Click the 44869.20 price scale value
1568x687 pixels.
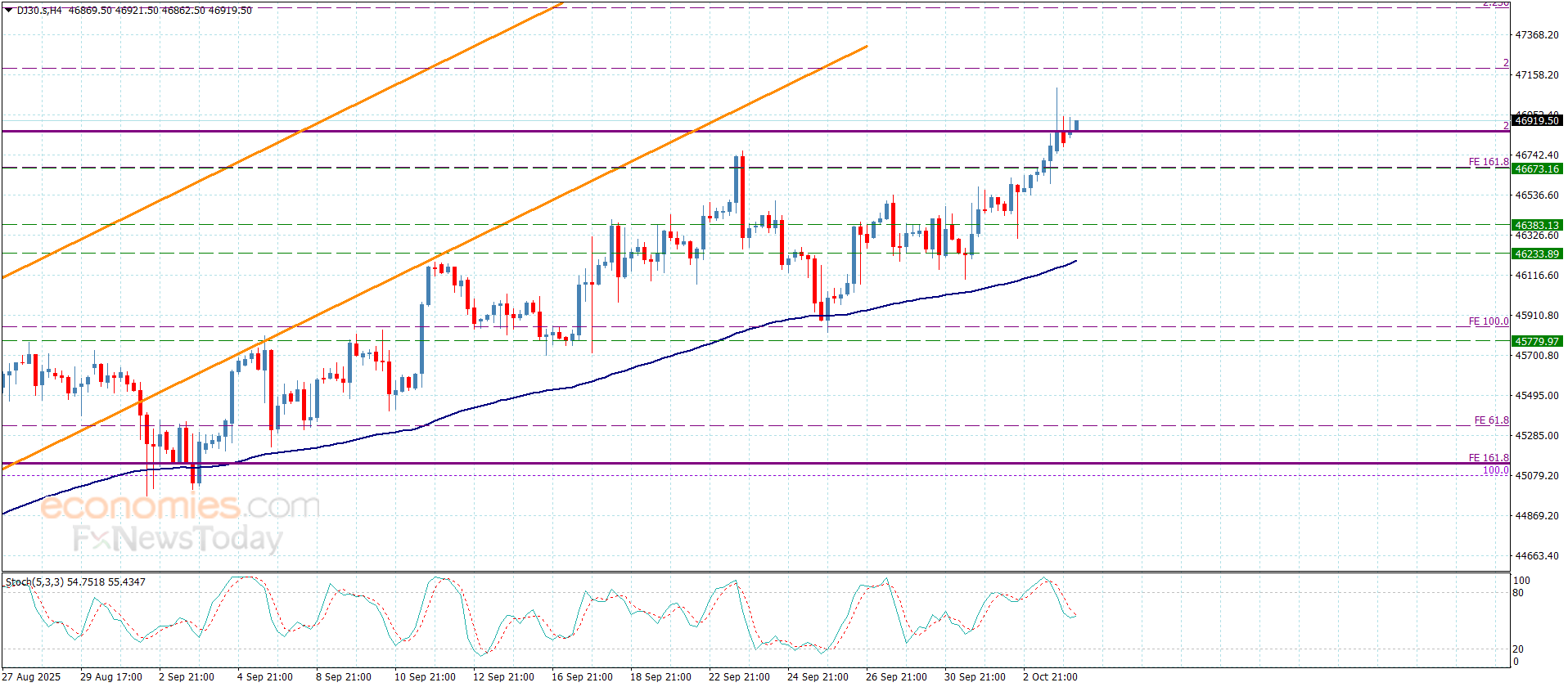pos(1537,515)
